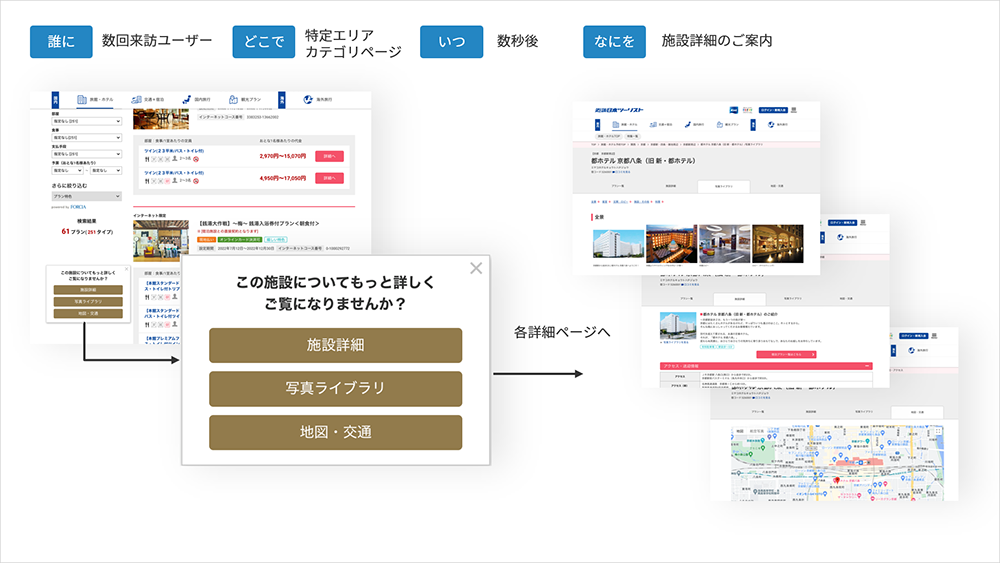Viewport: 1000px width, 563px height.
Task: Click globe icon on facility detail page header
Action: click(840, 237)
